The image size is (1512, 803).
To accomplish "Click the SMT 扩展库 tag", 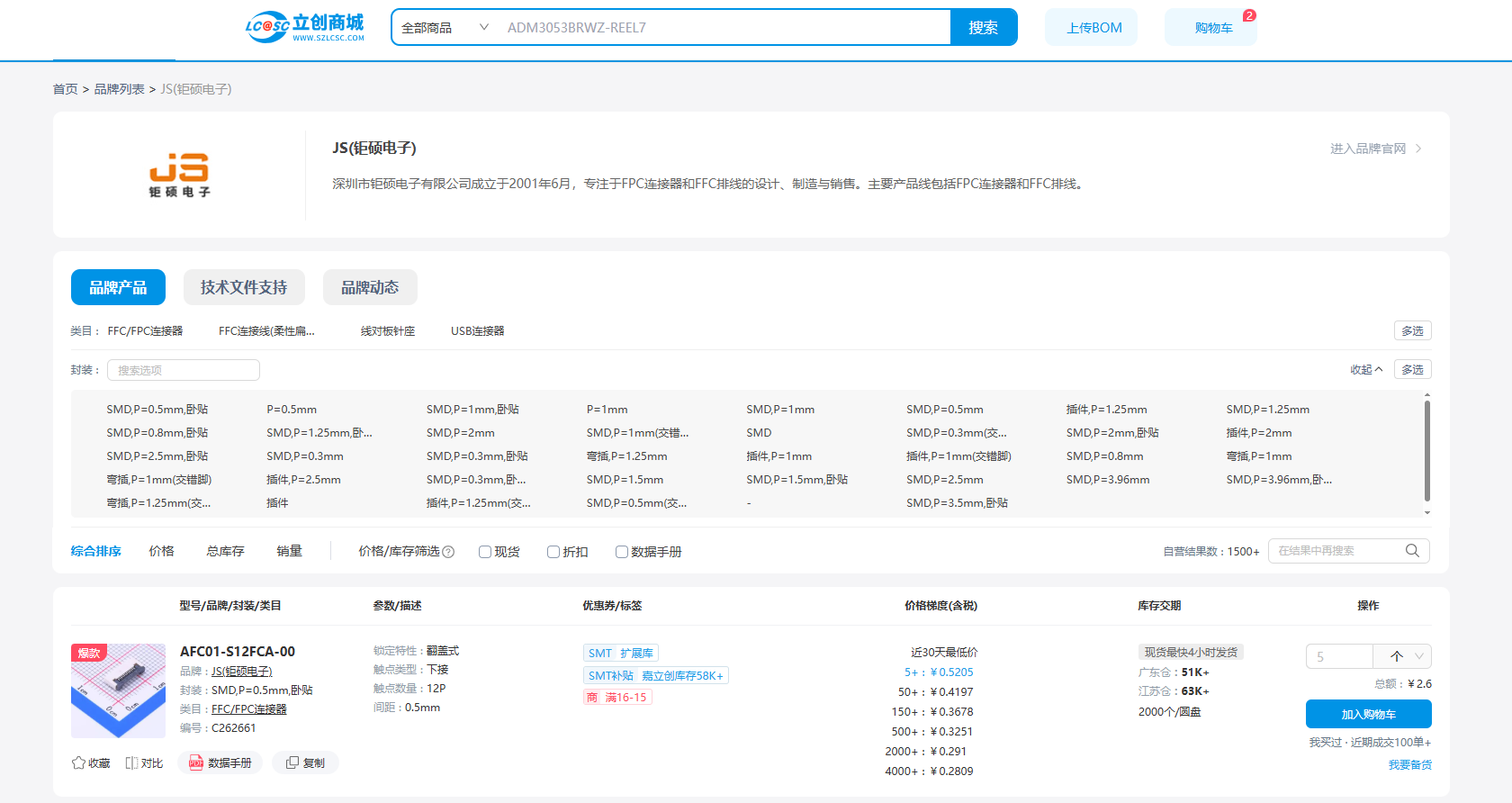I will (621, 653).
